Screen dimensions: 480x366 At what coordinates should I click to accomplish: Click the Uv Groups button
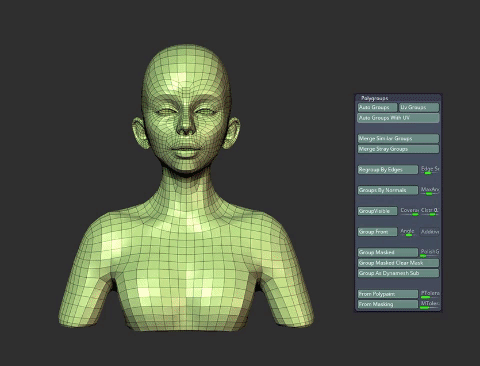pyautogui.click(x=419, y=107)
